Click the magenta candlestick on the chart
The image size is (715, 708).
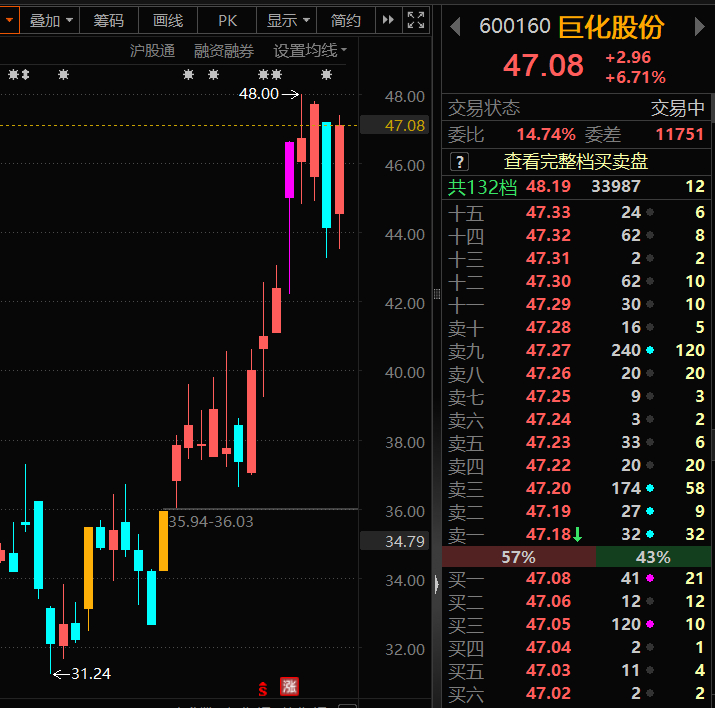tap(290, 170)
